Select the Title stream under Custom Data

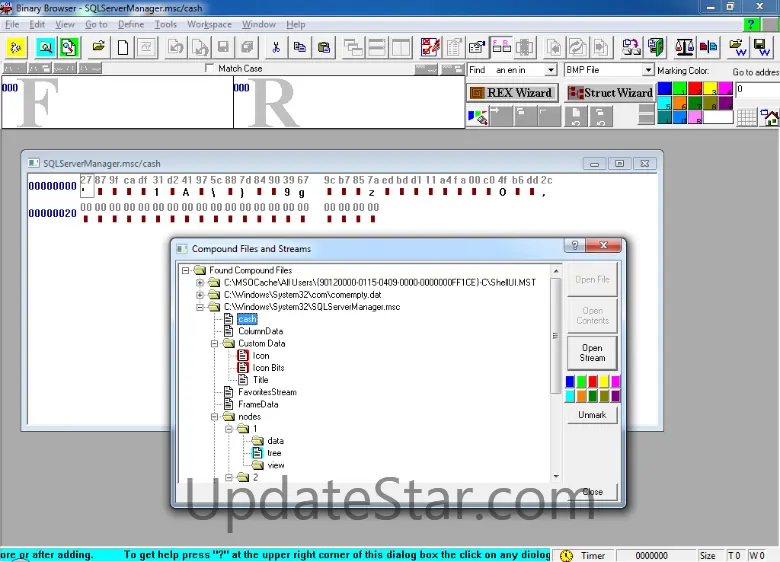pos(261,380)
